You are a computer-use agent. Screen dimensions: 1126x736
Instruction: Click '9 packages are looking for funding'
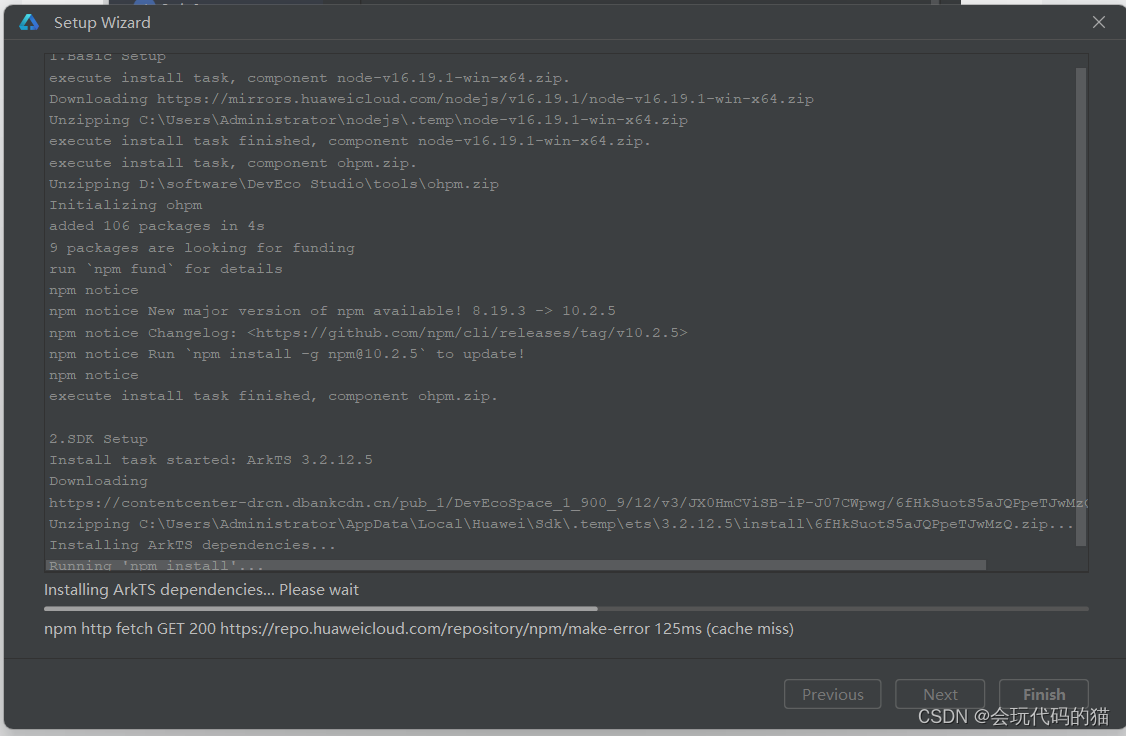click(202, 248)
